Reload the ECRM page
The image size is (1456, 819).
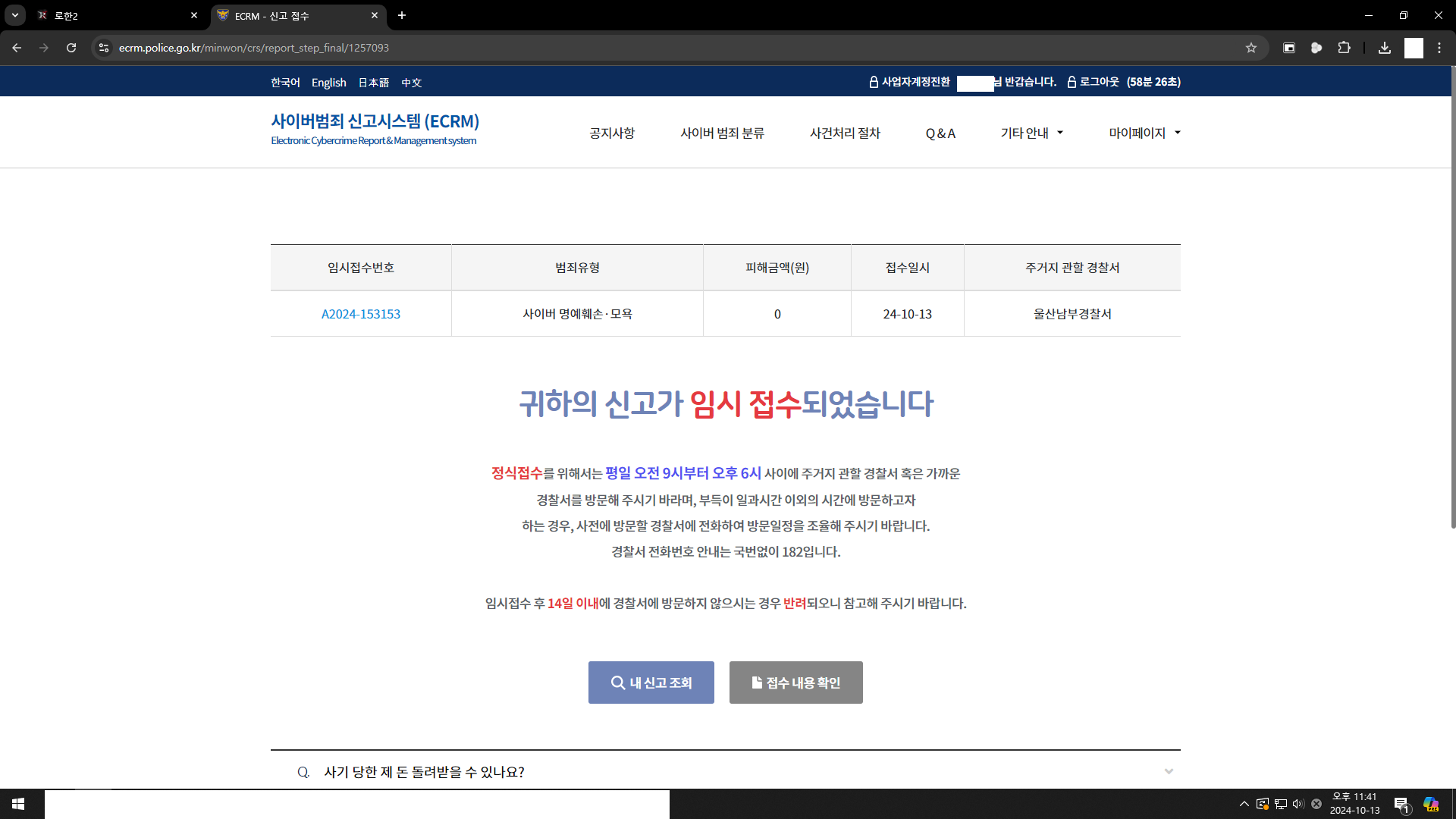tap(71, 48)
